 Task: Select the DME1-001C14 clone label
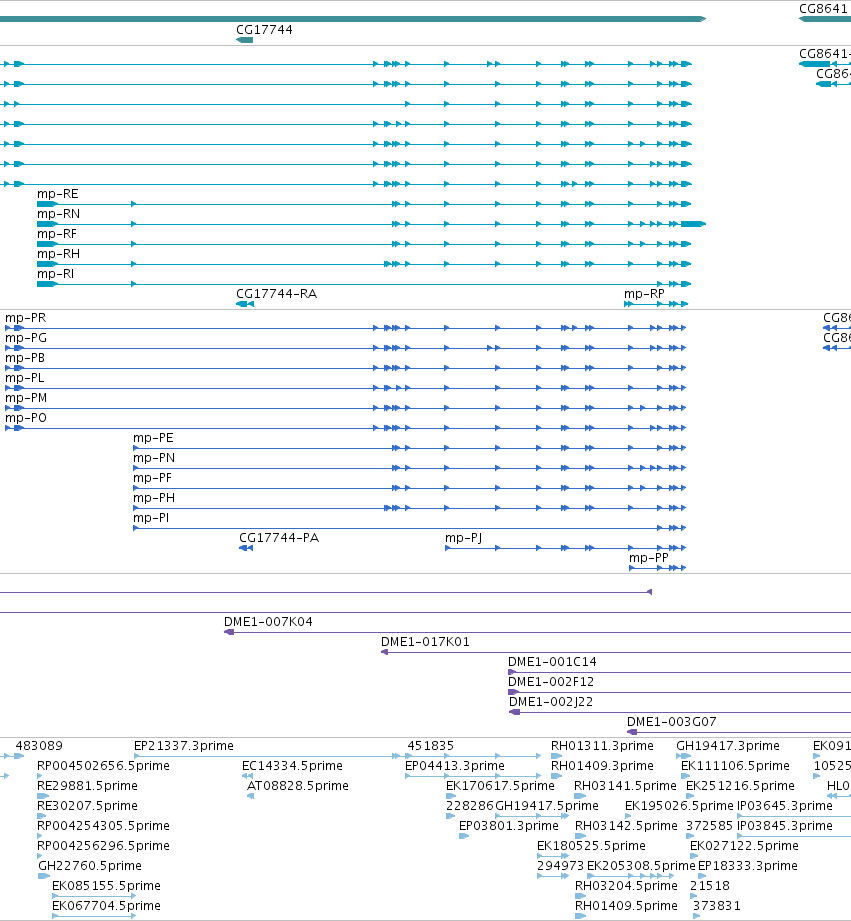pyautogui.click(x=552, y=661)
